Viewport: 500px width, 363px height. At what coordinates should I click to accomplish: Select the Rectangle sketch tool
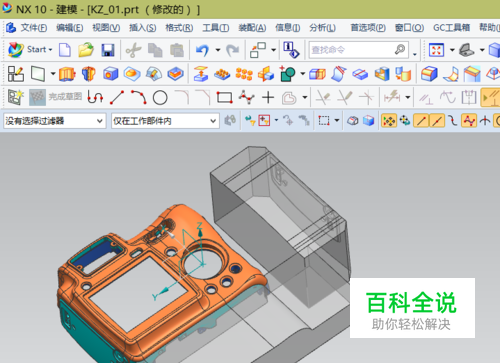tap(224, 98)
